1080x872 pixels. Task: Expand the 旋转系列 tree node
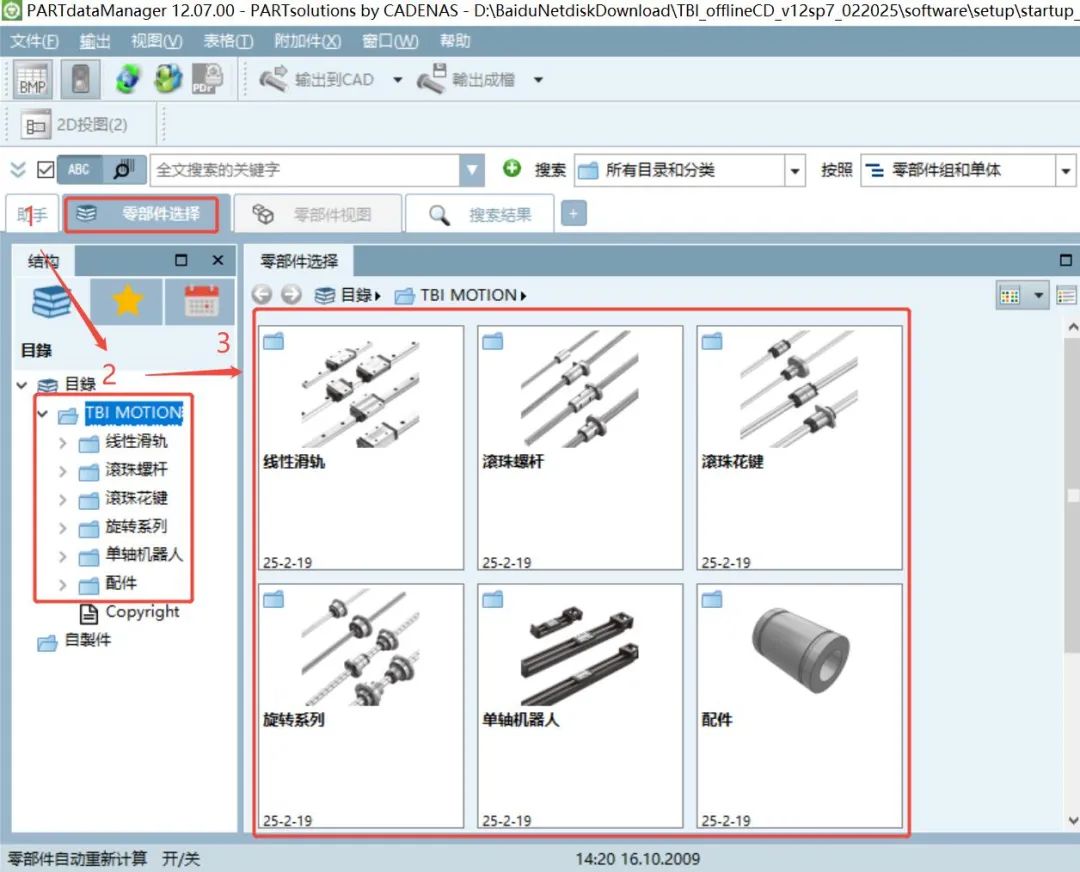click(x=63, y=528)
